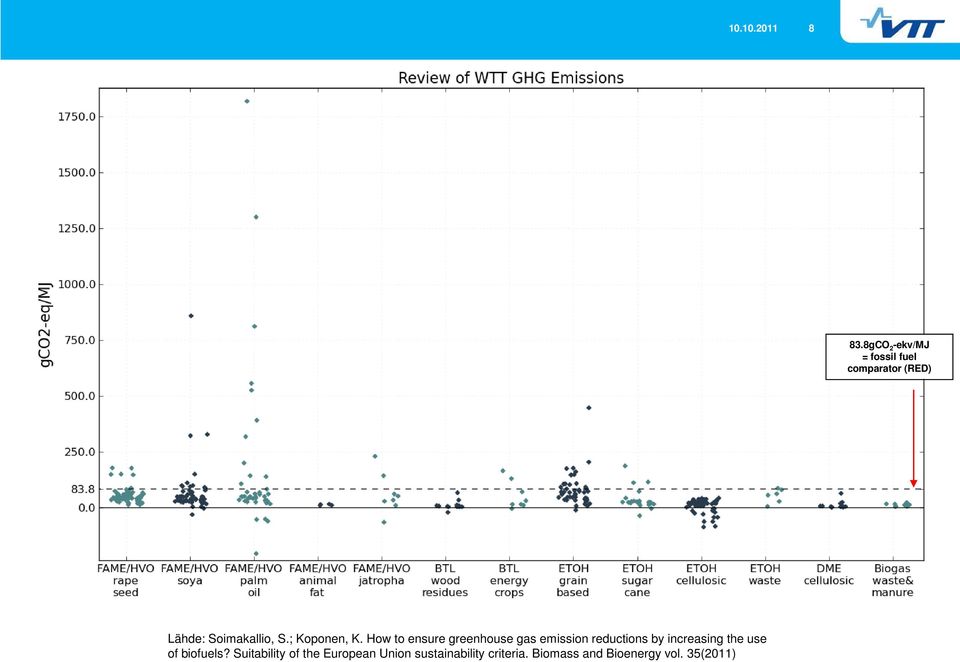
Task: Select the FAME/HVO rape seed axis label
Action: 126,580
